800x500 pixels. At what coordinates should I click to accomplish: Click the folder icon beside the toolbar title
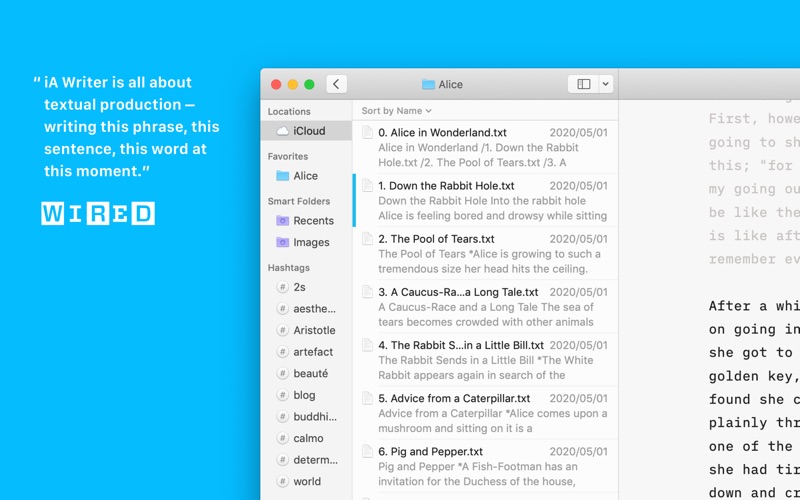click(x=428, y=85)
